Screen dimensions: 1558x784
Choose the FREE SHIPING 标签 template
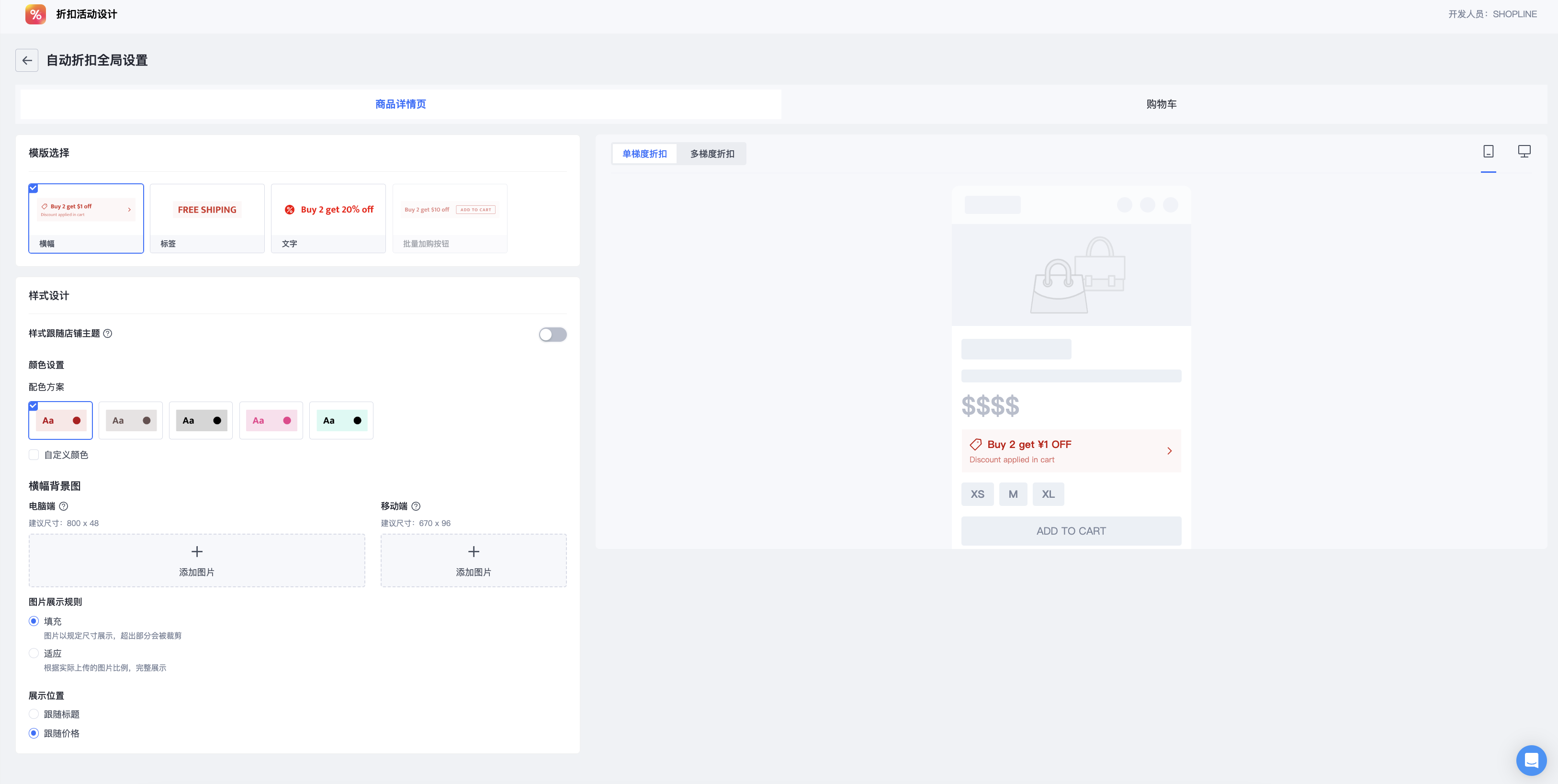(x=207, y=218)
